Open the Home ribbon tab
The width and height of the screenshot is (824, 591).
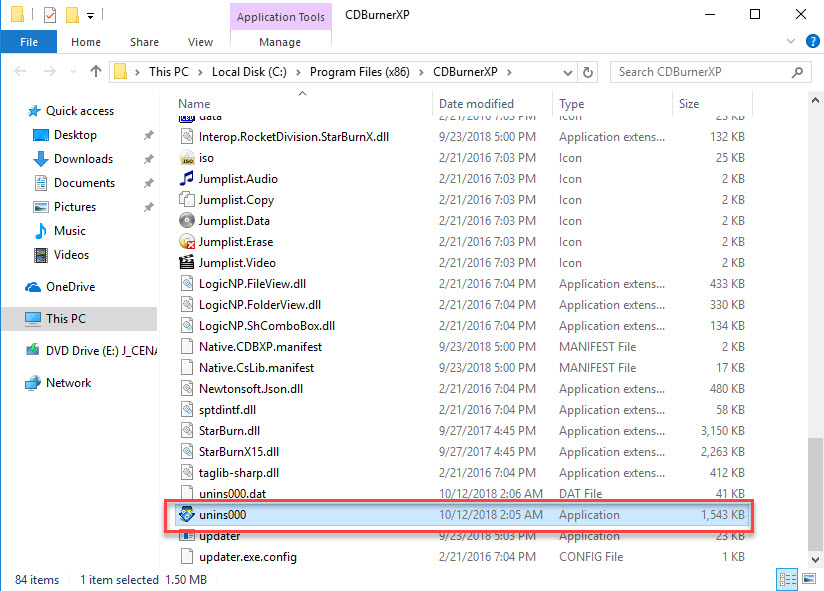(86, 42)
